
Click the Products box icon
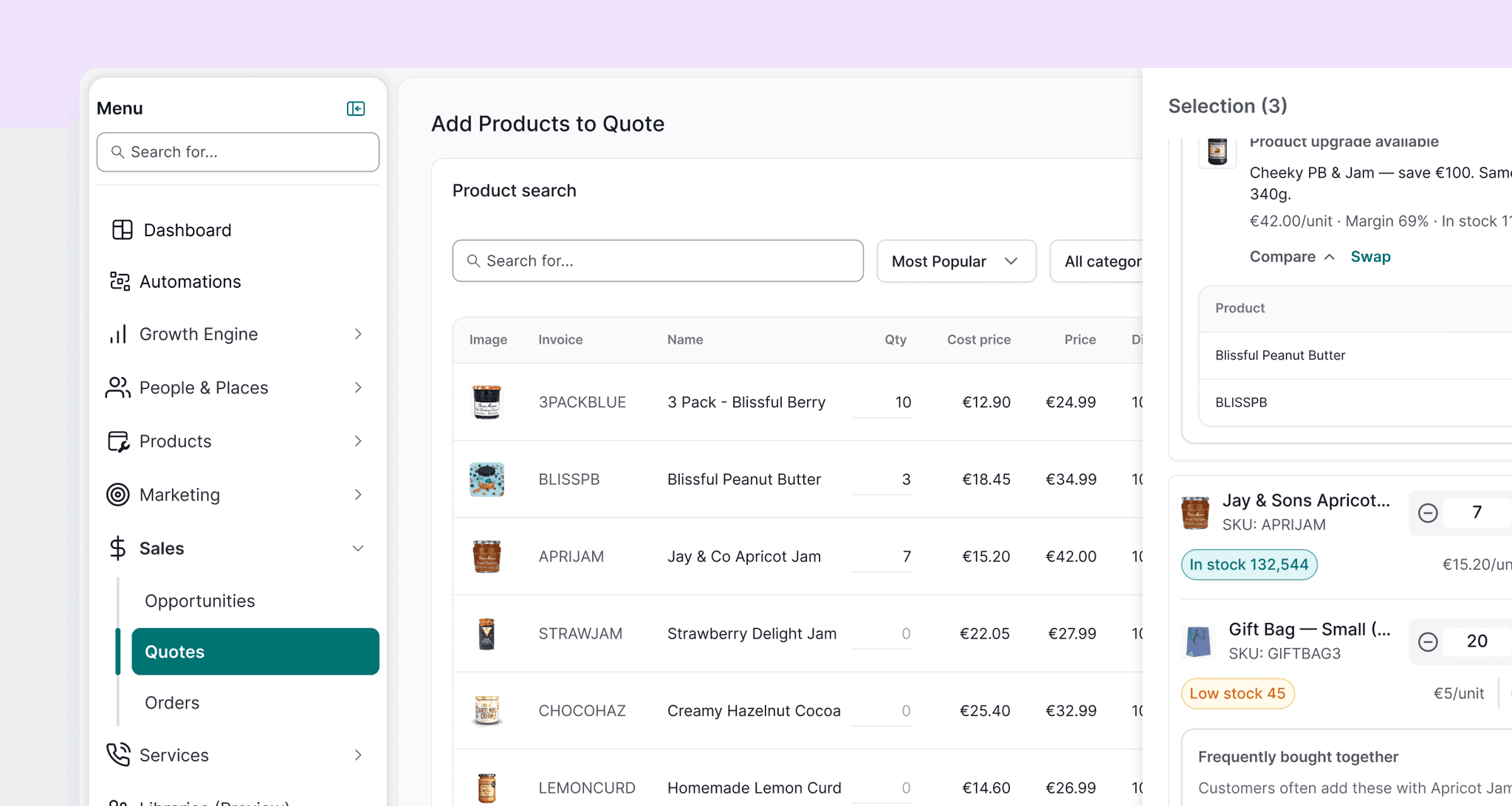tap(119, 441)
